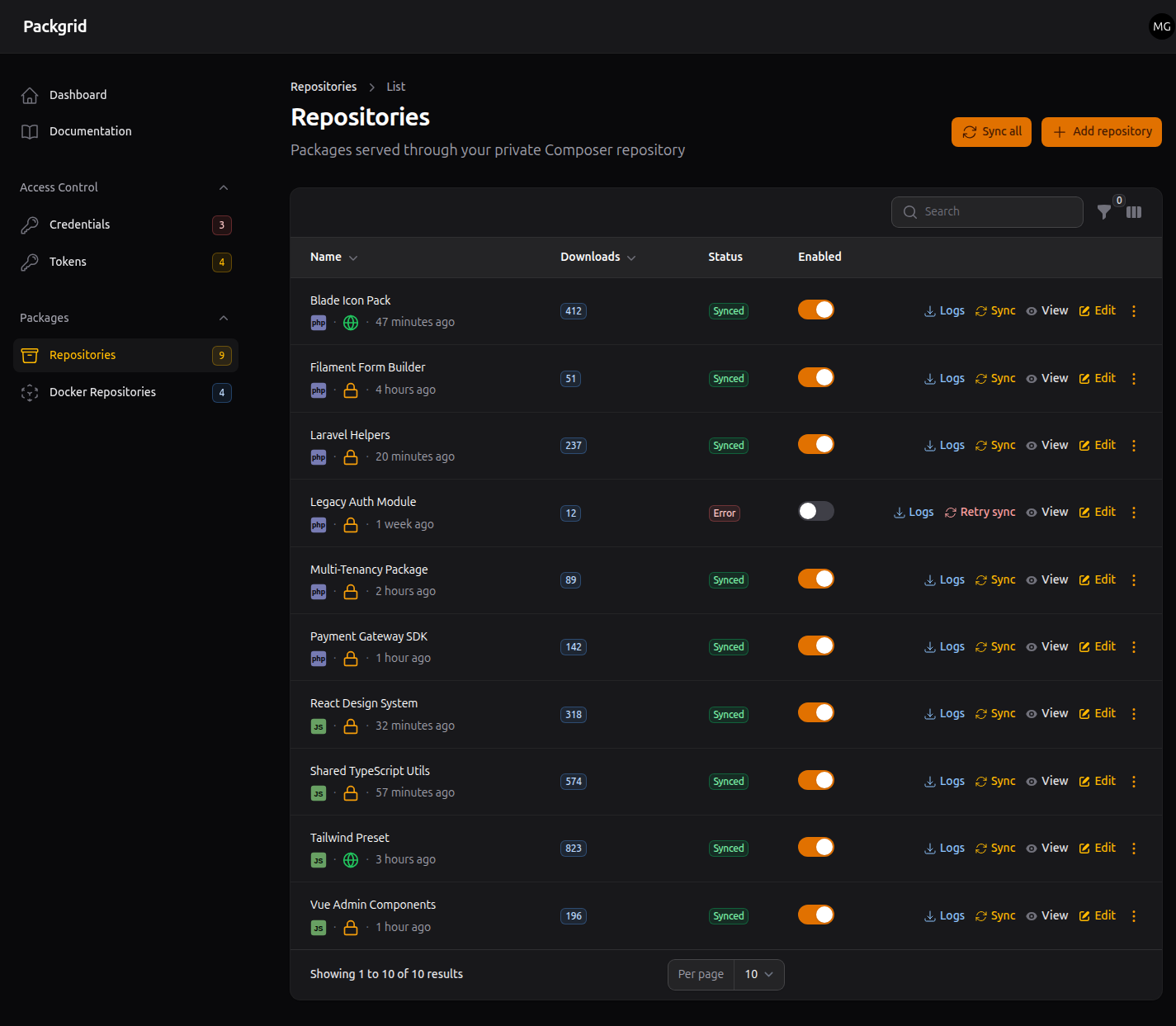1176x1026 pixels.
Task: Open more actions for Legacy Auth Module
Action: pyautogui.click(x=1134, y=513)
